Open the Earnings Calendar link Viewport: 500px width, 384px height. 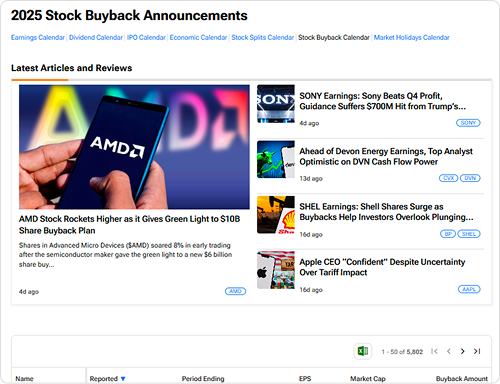point(38,37)
